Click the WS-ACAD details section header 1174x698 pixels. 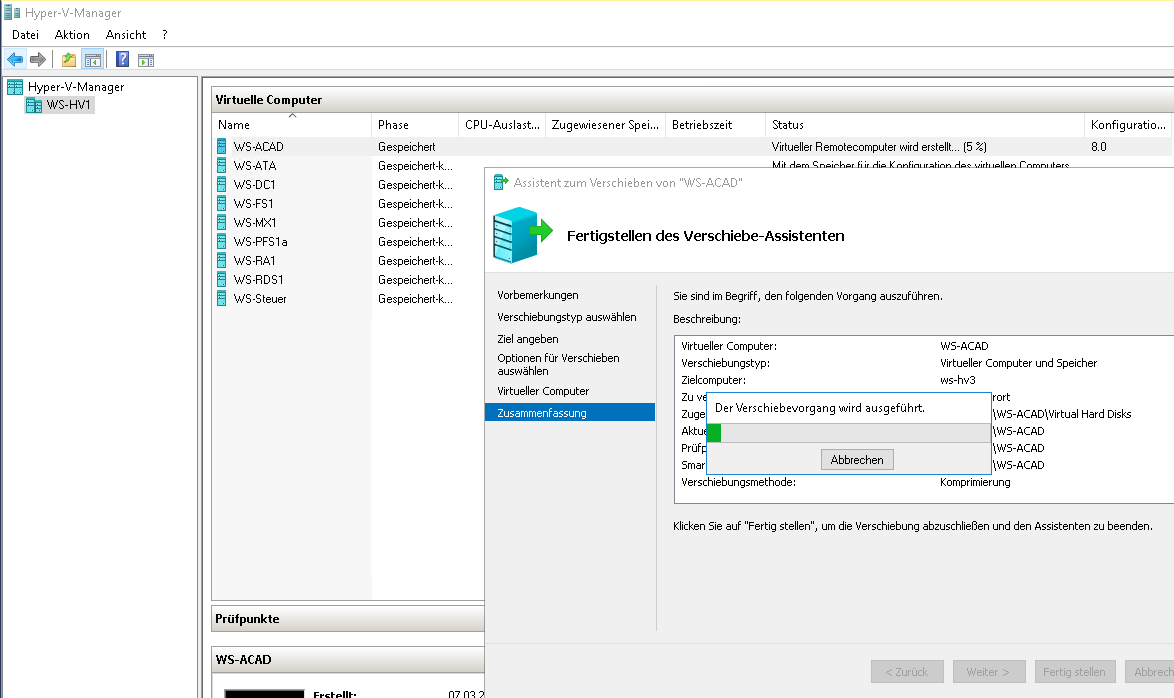[348, 660]
